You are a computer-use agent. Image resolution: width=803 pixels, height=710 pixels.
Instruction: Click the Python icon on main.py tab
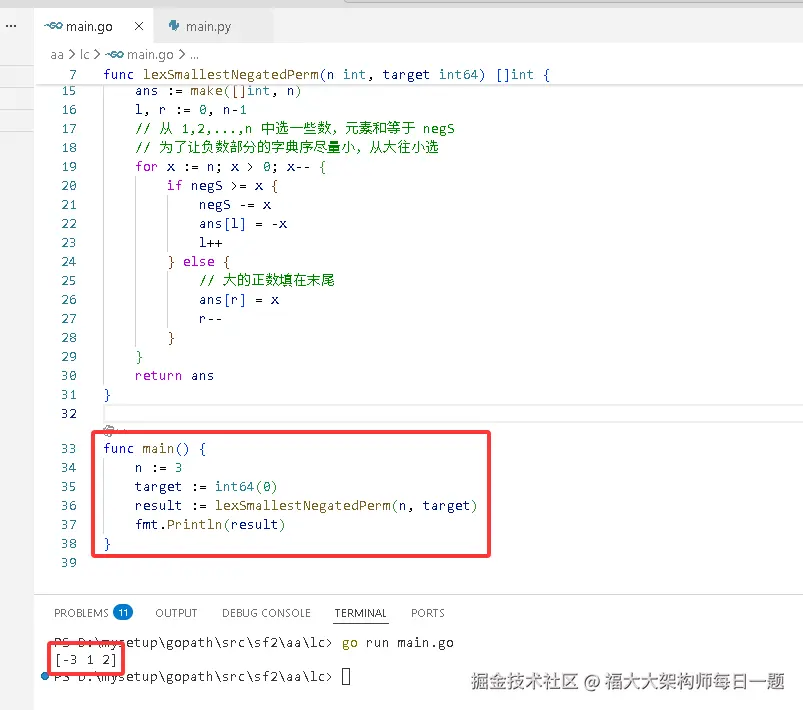[174, 26]
